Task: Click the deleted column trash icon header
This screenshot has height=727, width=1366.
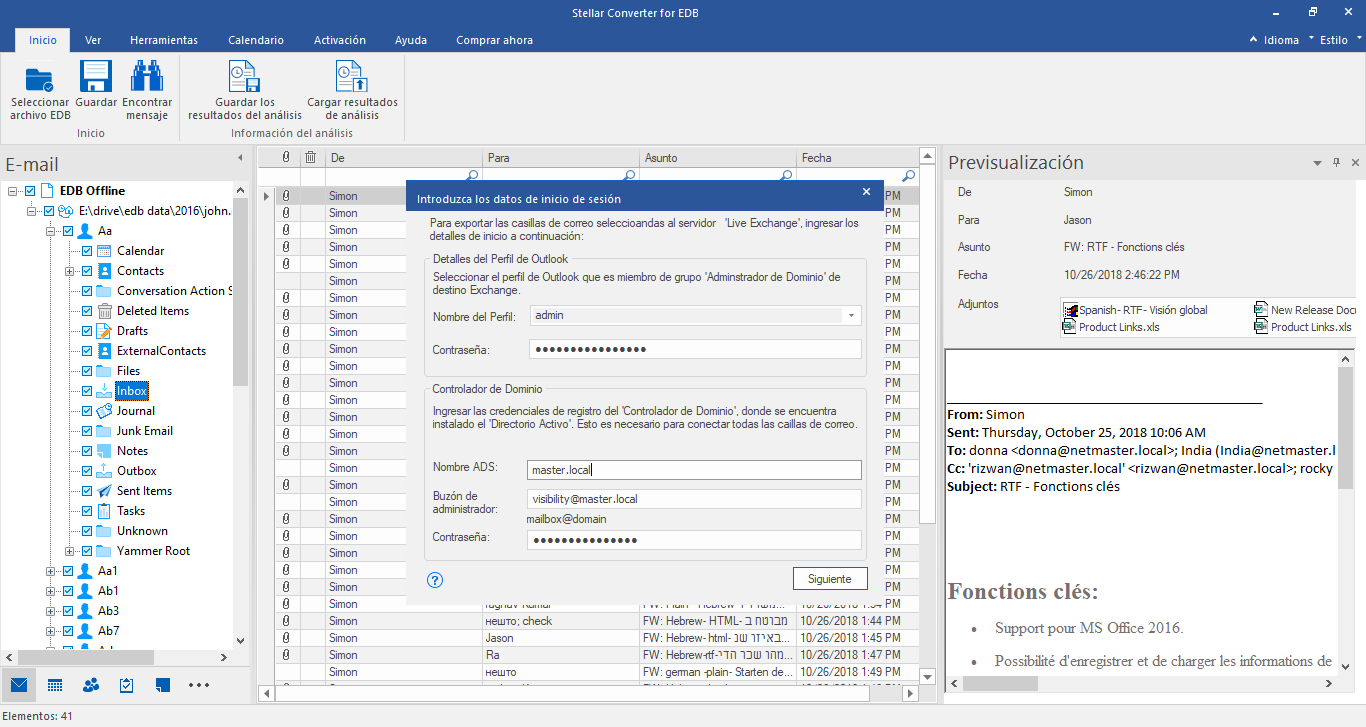Action: tap(311, 157)
